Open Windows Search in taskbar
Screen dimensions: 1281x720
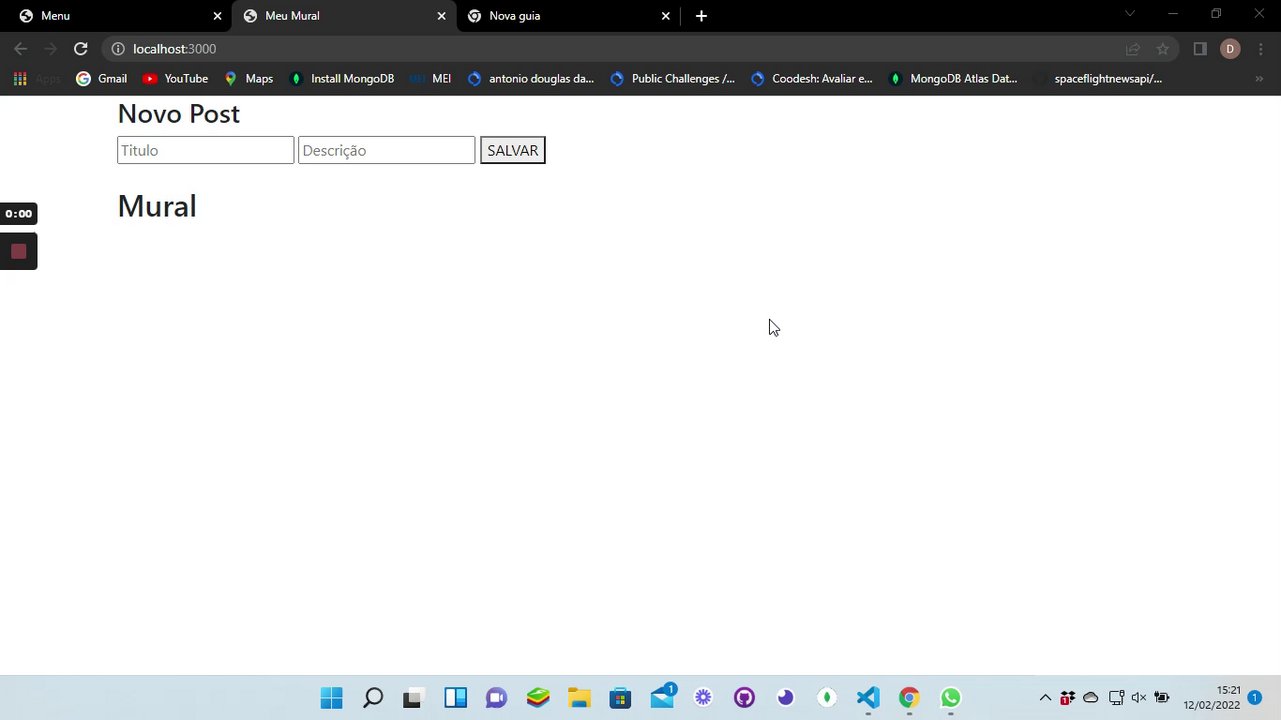[x=373, y=698]
